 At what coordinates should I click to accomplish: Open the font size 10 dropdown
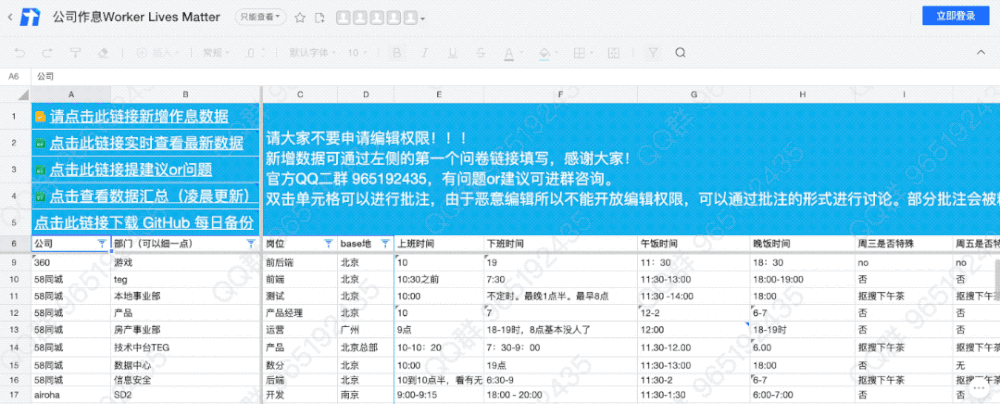click(x=357, y=52)
